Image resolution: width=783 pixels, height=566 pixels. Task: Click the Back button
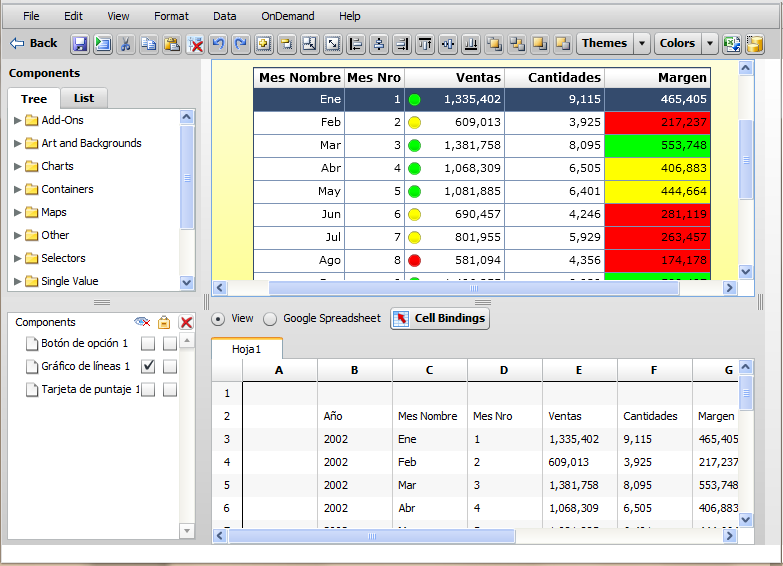point(34,44)
